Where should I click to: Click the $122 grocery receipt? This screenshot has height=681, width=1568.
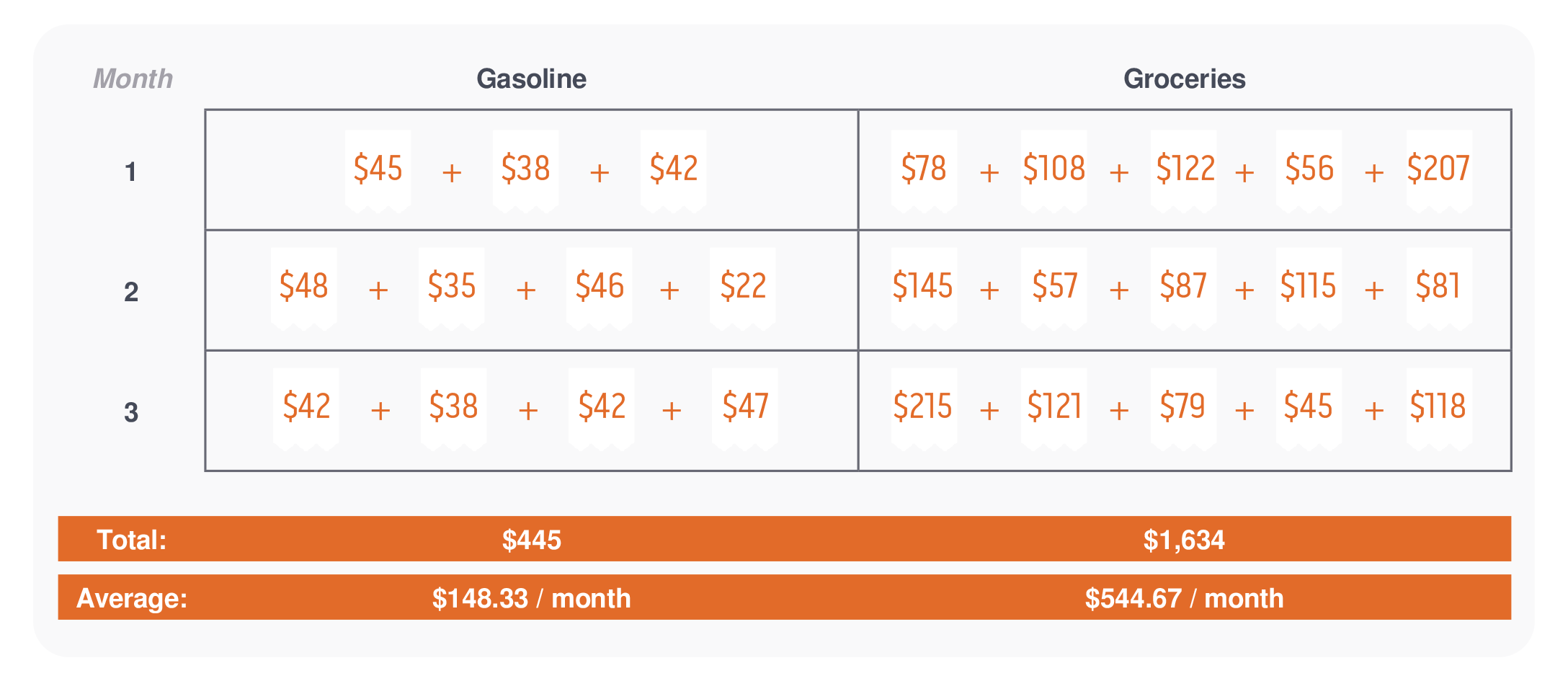point(1183,172)
